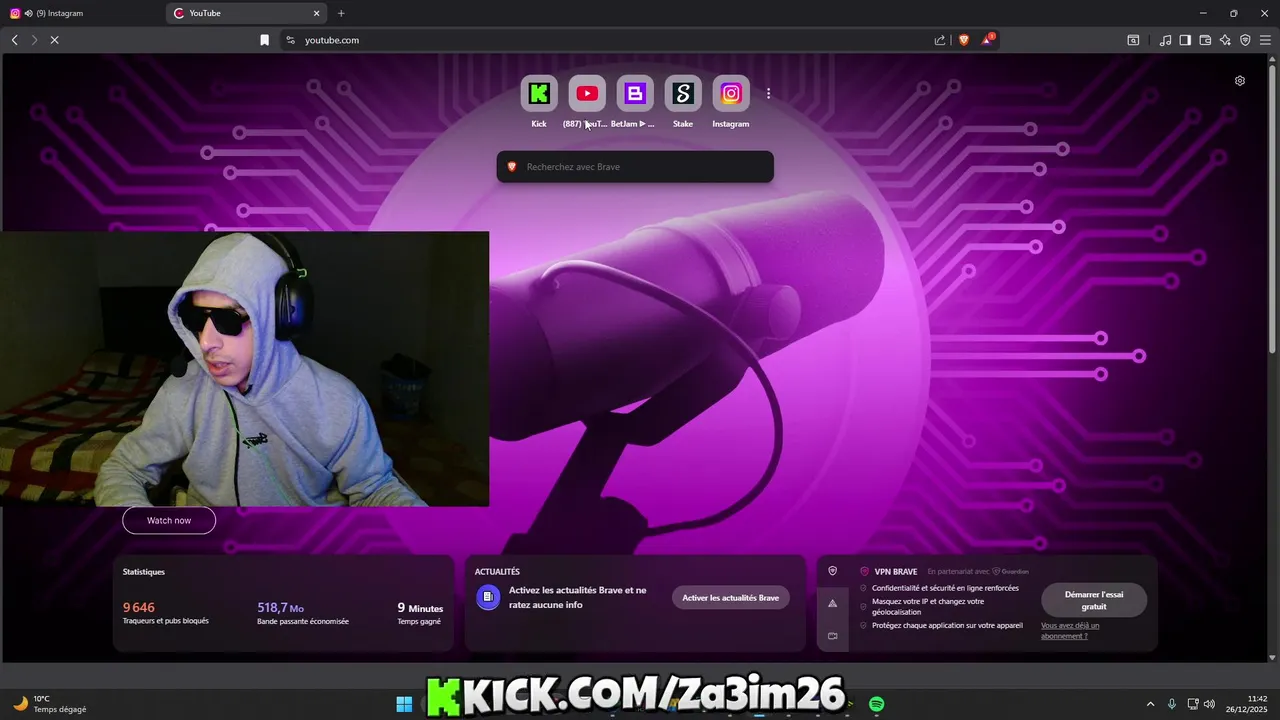Click the Watch now button
Image resolution: width=1280 pixels, height=720 pixels.
tap(169, 520)
